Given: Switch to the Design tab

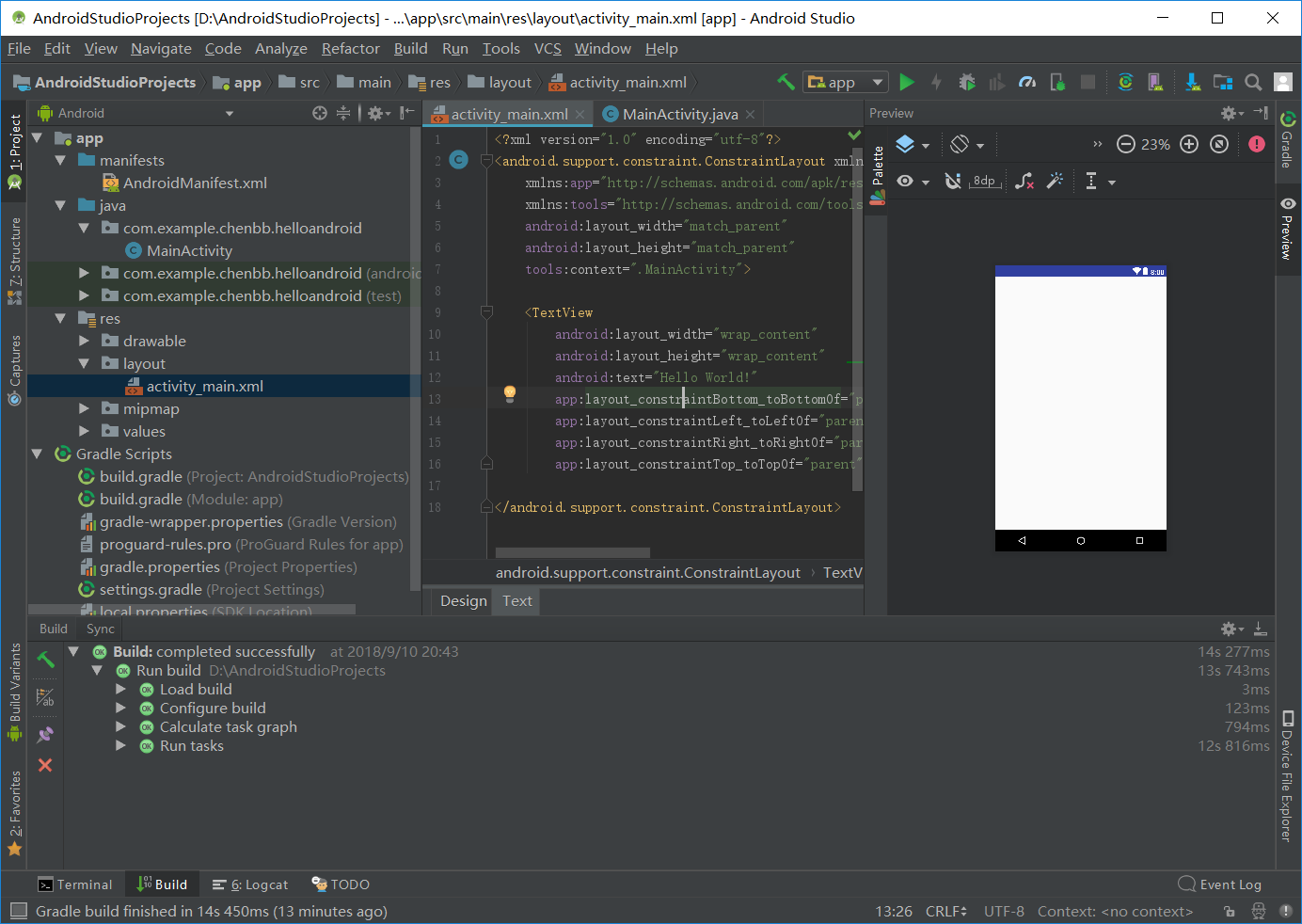Looking at the screenshot, I should [464, 600].
